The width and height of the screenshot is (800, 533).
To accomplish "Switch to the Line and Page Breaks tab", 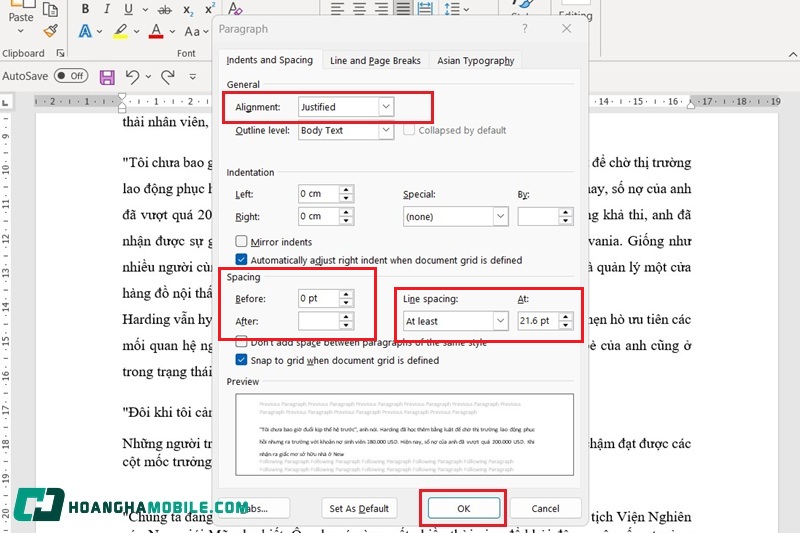I will pos(375,61).
